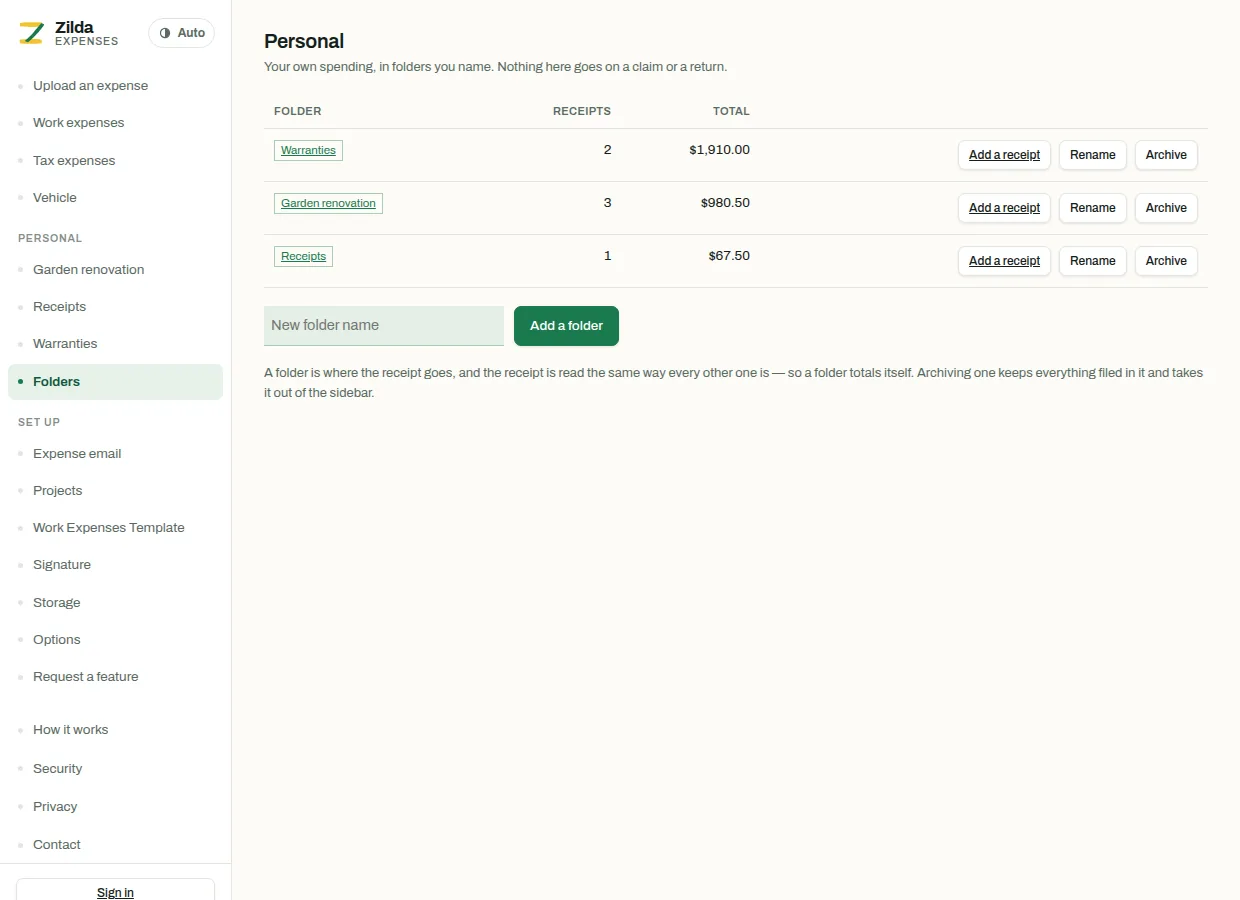Add a receipt to Warranties folder
Image resolution: width=1240 pixels, height=900 pixels.
[1004, 155]
